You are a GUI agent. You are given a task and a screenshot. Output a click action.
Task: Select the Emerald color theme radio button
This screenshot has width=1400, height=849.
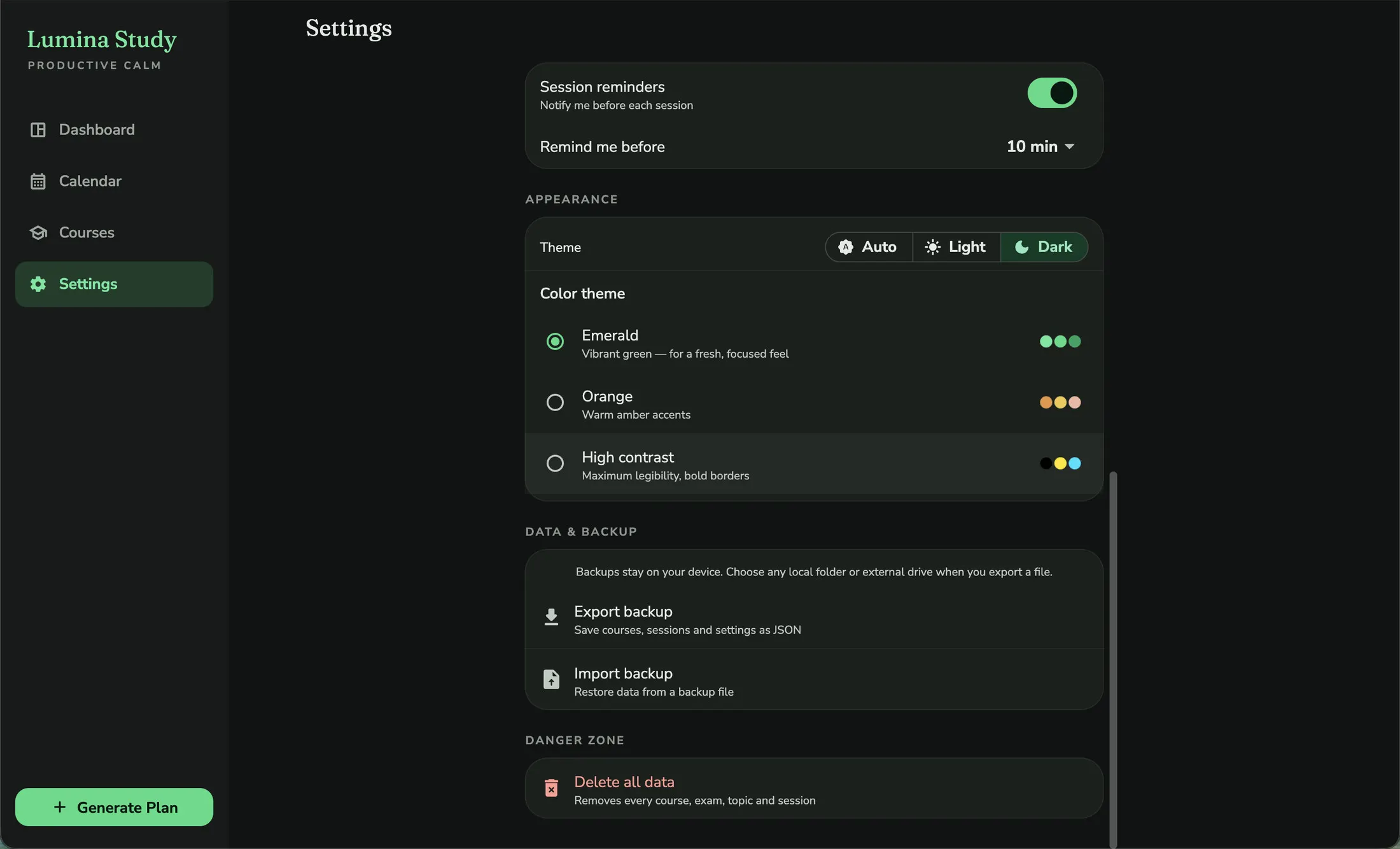click(x=556, y=342)
